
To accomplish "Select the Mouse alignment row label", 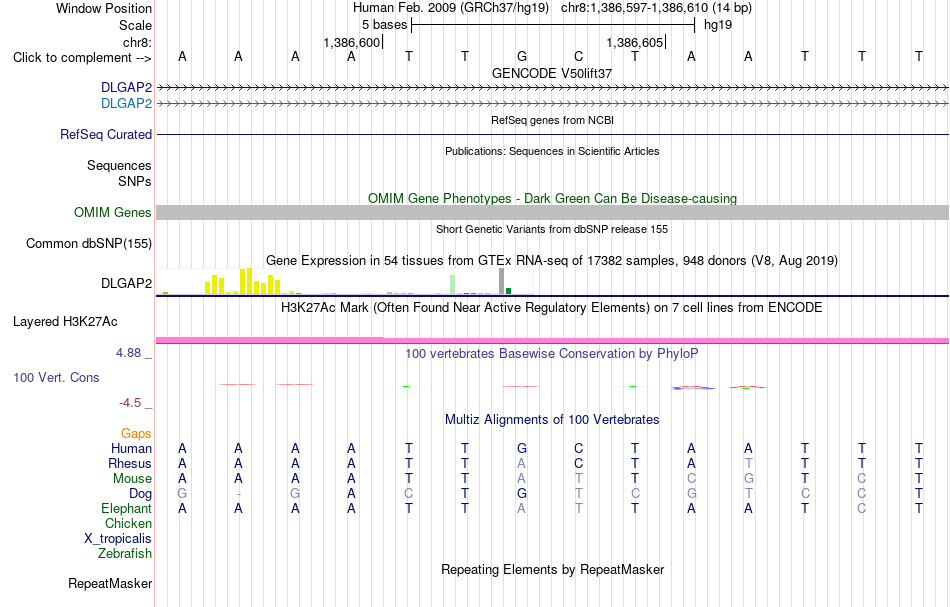I will [132, 479].
